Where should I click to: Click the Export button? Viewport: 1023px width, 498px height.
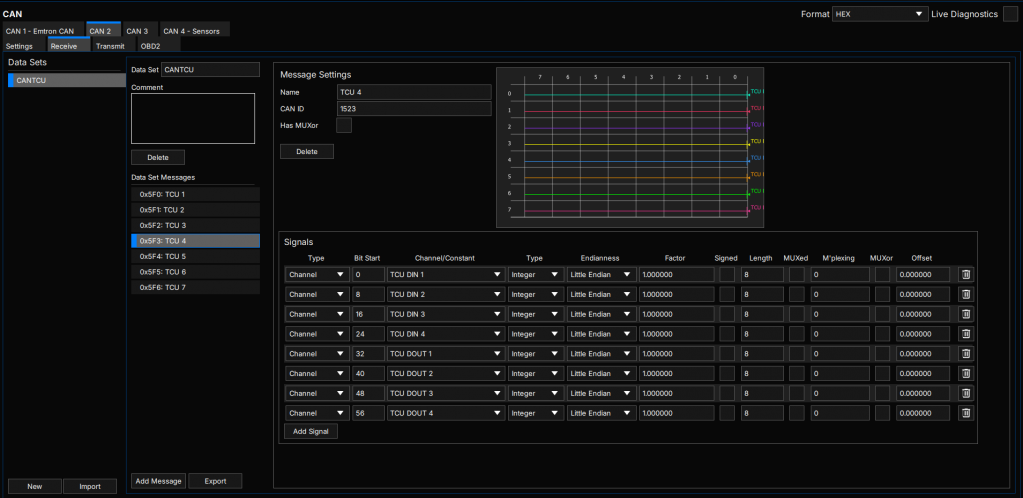click(x=215, y=481)
